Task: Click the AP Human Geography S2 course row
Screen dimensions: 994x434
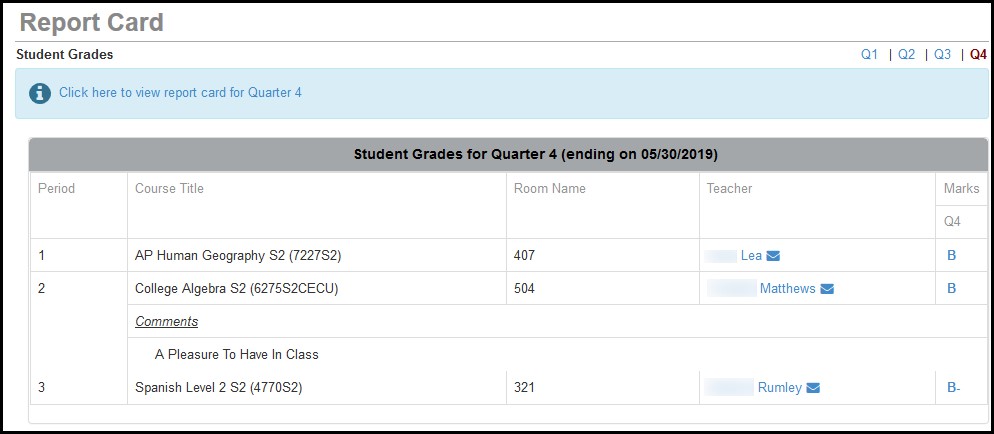Action: coord(238,256)
